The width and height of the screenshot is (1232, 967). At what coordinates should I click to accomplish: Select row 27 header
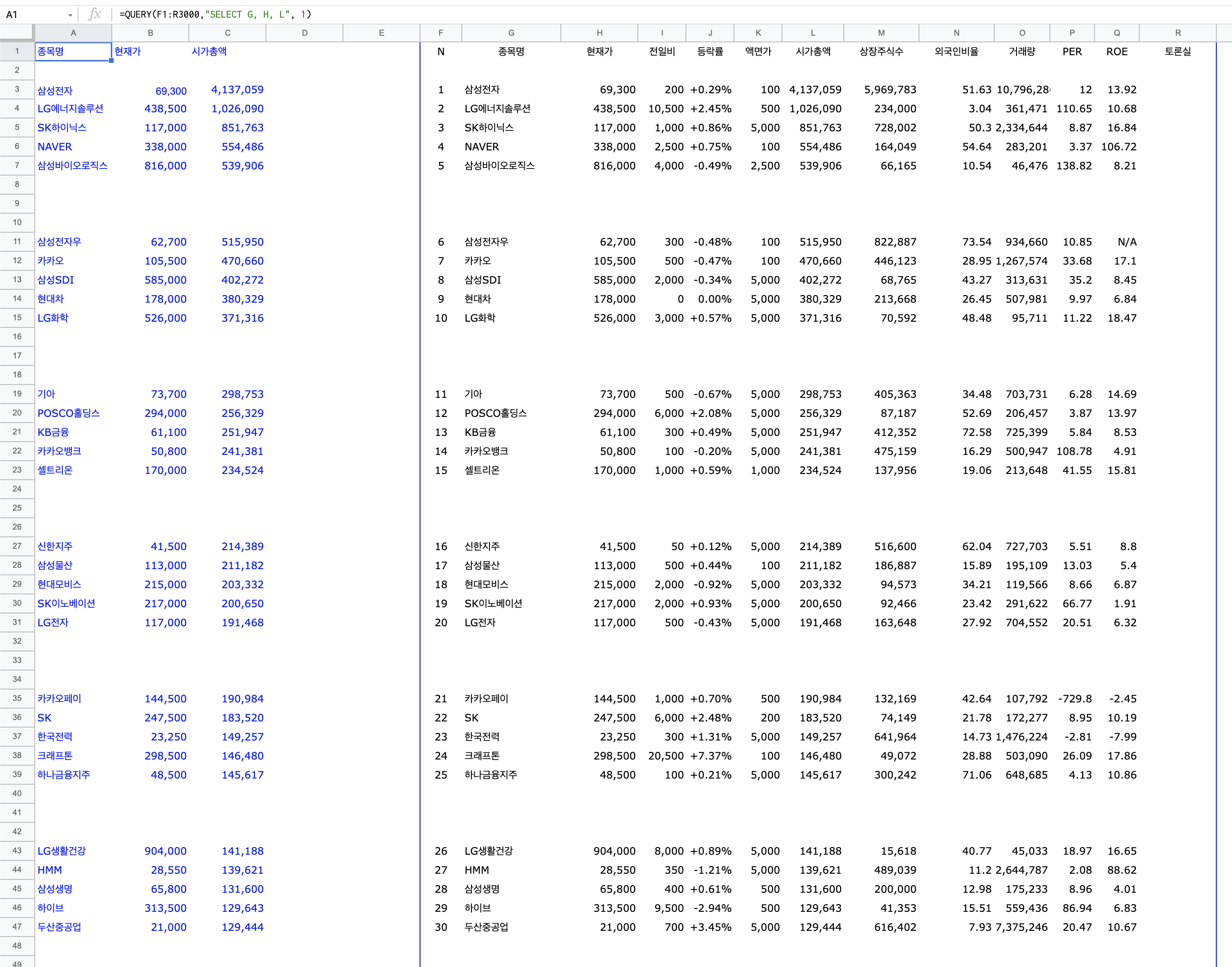pyautogui.click(x=17, y=546)
